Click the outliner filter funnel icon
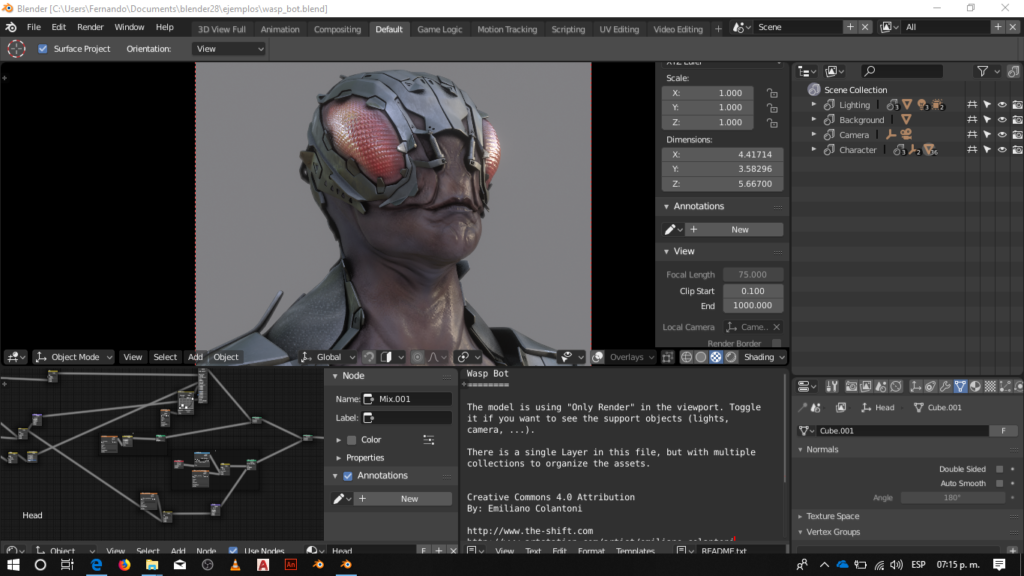The width and height of the screenshot is (1024, 576). click(x=984, y=71)
